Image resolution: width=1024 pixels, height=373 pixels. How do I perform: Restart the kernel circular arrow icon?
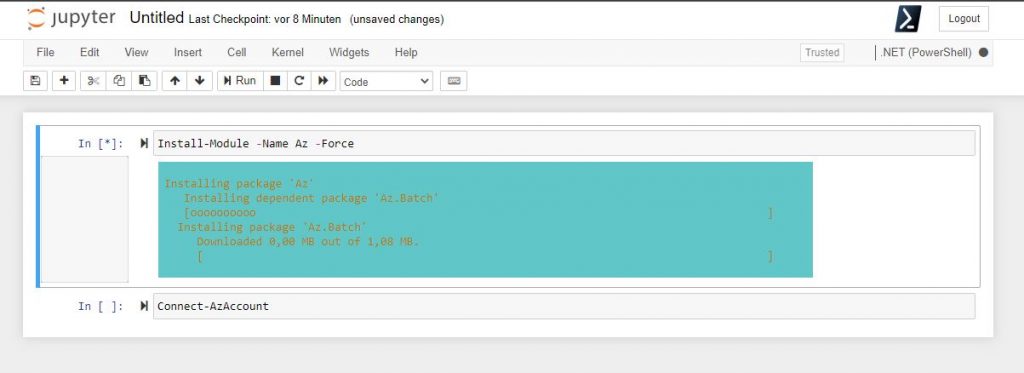point(299,81)
